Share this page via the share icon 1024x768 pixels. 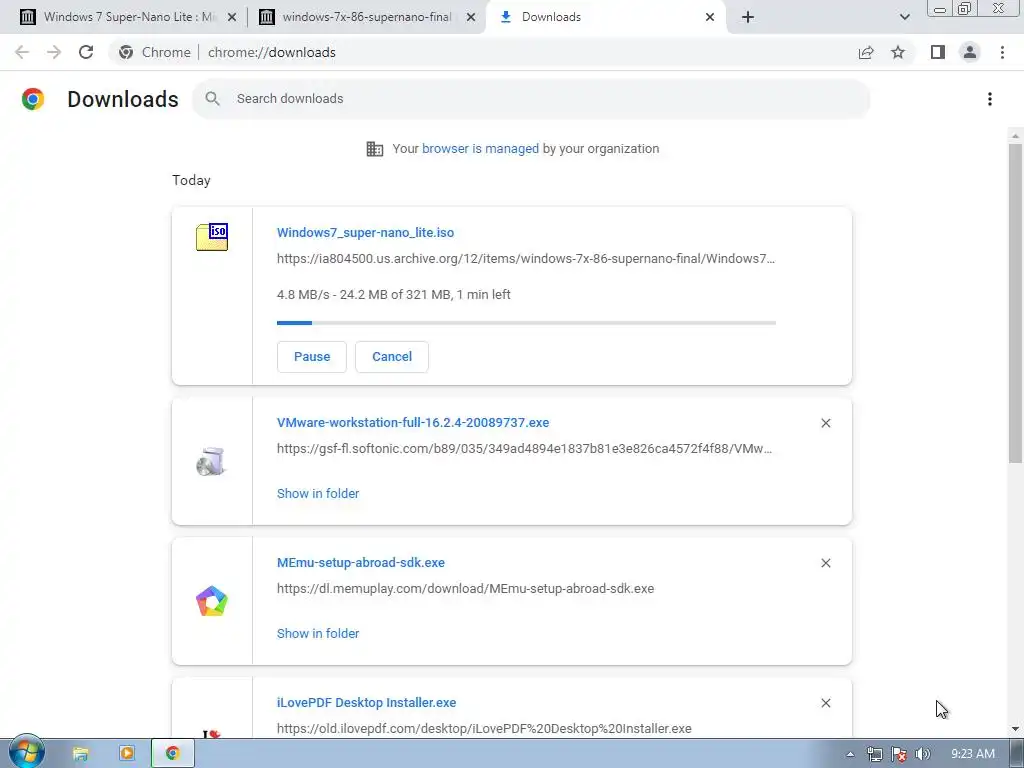pyautogui.click(x=866, y=52)
